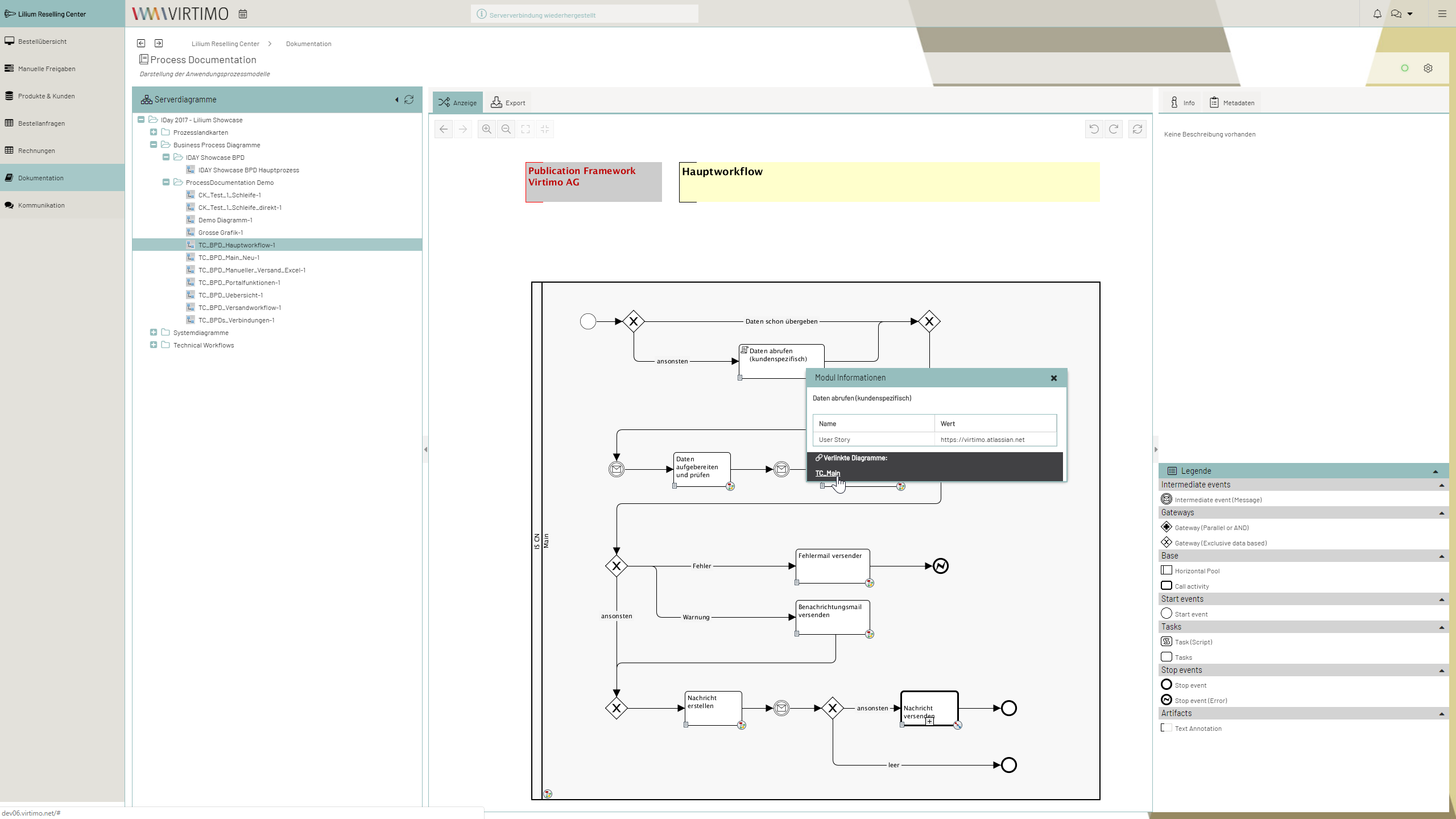Screen dimensions: 1456x819
Task: Collapse the Gateways legend section
Action: click(x=1442, y=513)
